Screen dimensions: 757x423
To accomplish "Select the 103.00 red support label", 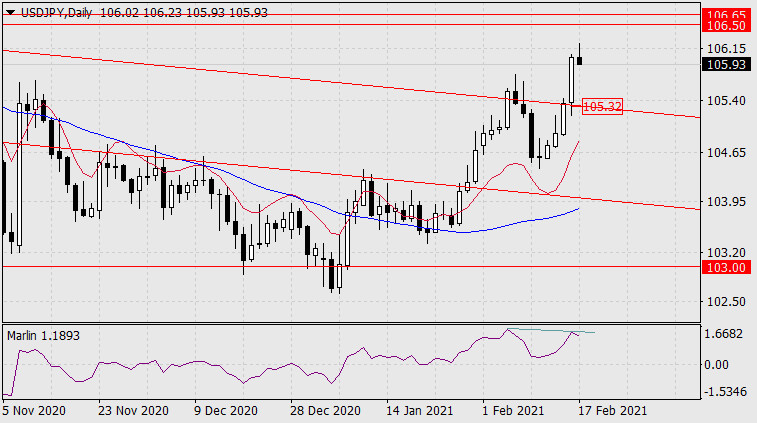I will [x=727, y=267].
